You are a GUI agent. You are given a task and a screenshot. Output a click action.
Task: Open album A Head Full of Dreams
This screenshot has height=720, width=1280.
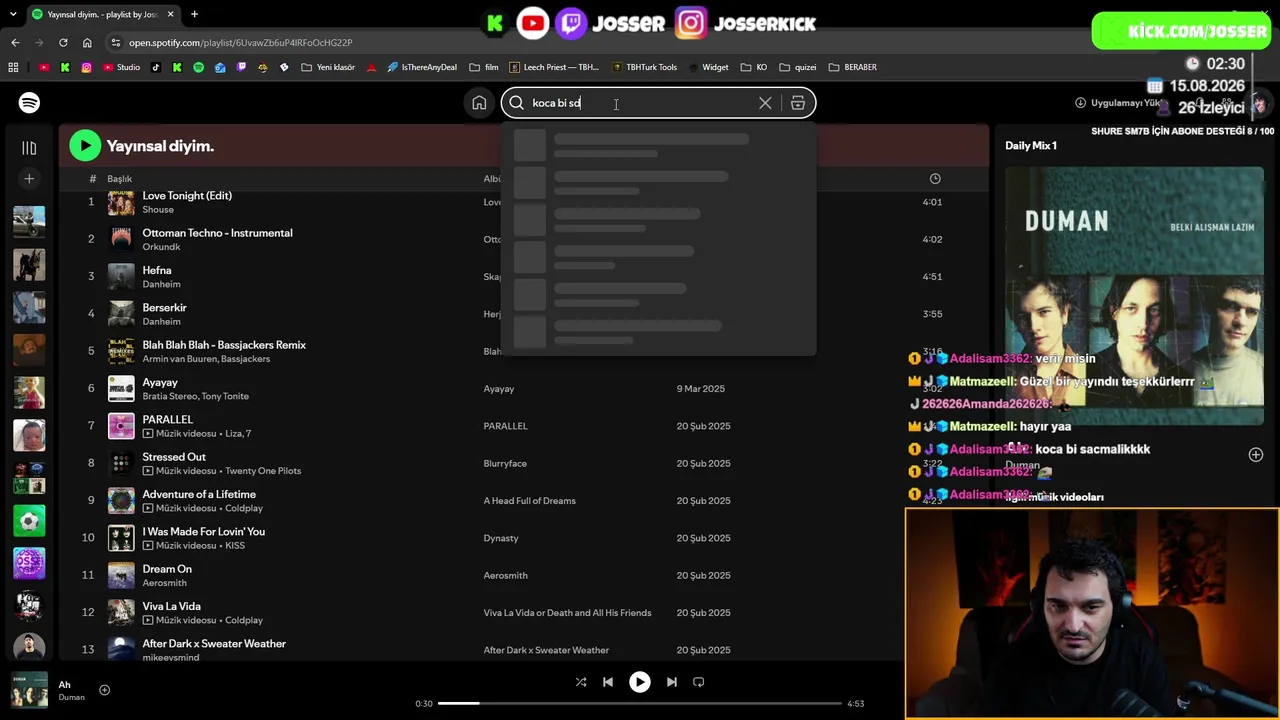point(530,501)
